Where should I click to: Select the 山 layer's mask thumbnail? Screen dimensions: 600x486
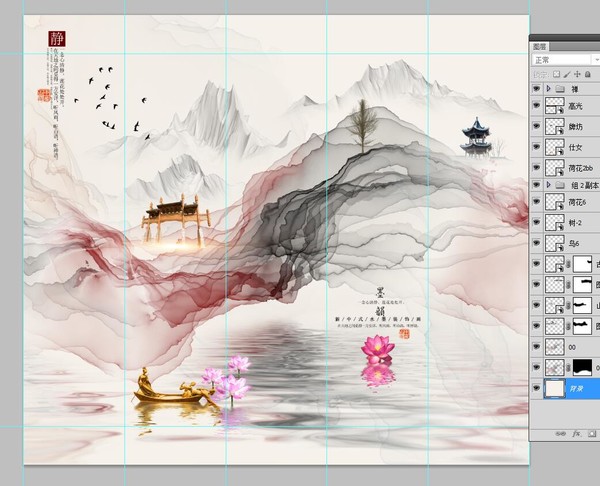582,305
